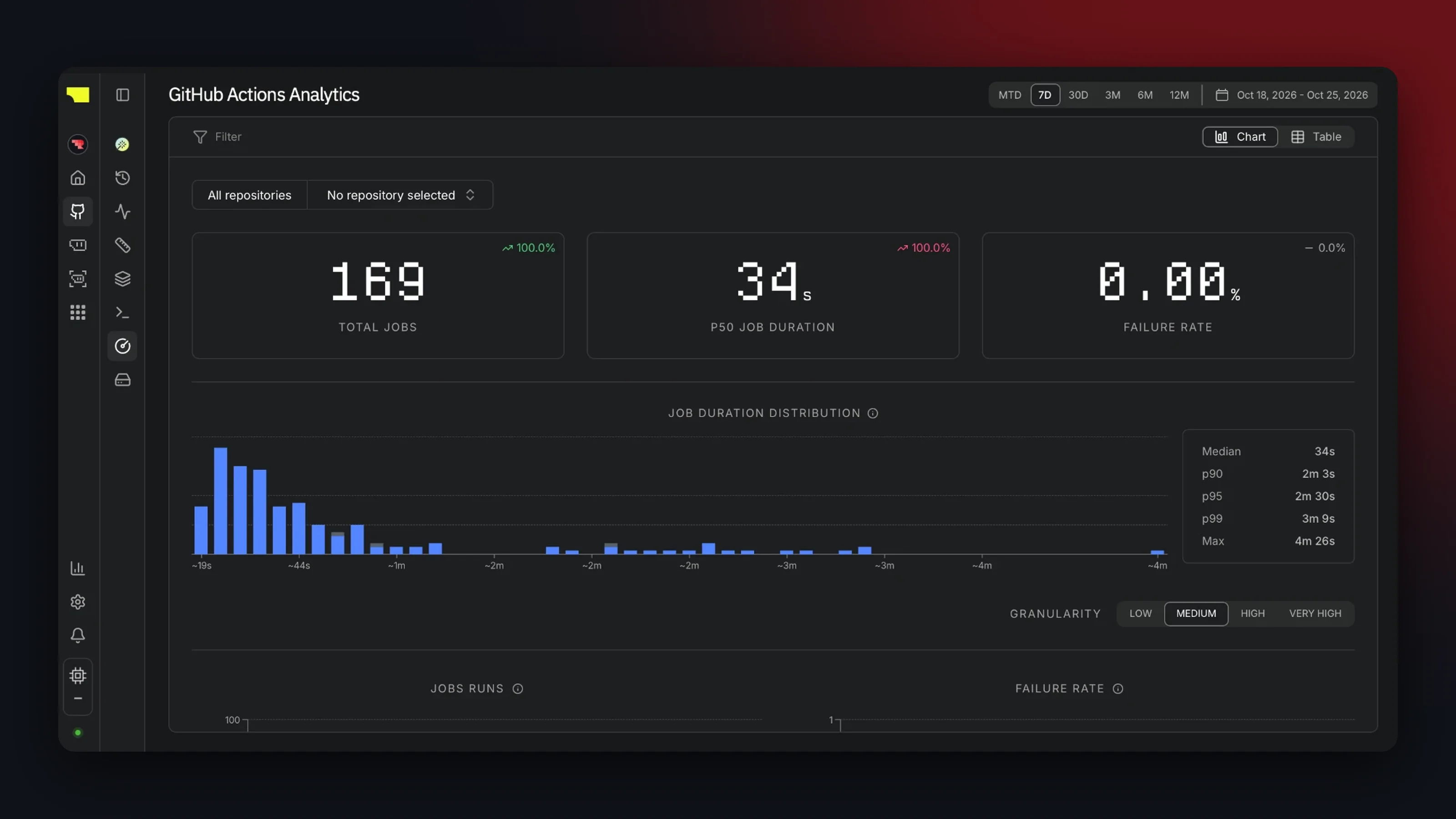Viewport: 1456px width, 819px height.
Task: Select the 30D time range
Action: pos(1078,95)
